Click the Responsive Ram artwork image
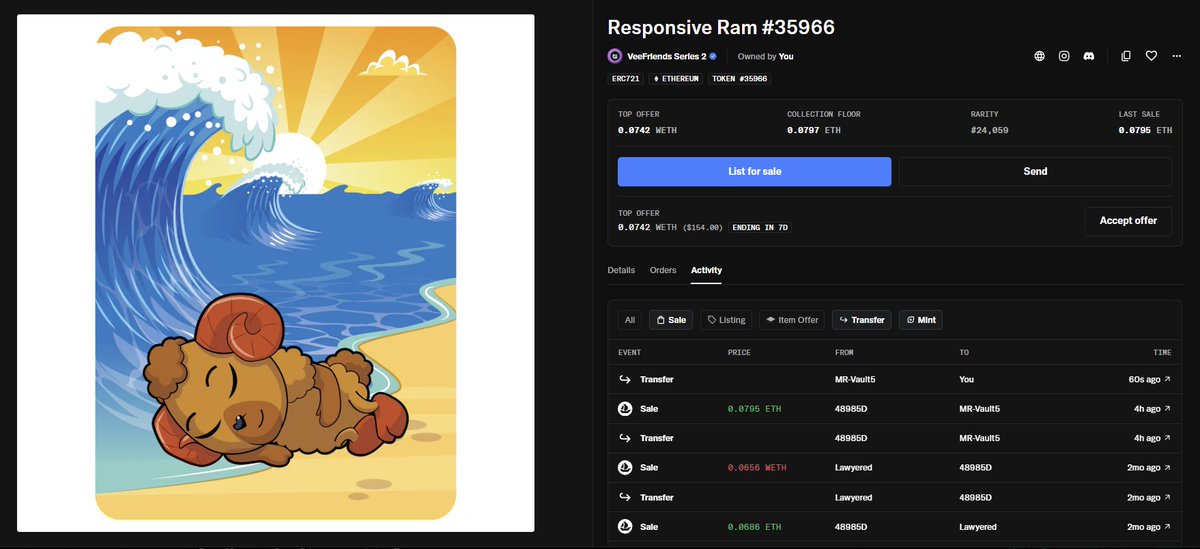The image size is (1200, 549). click(276, 273)
